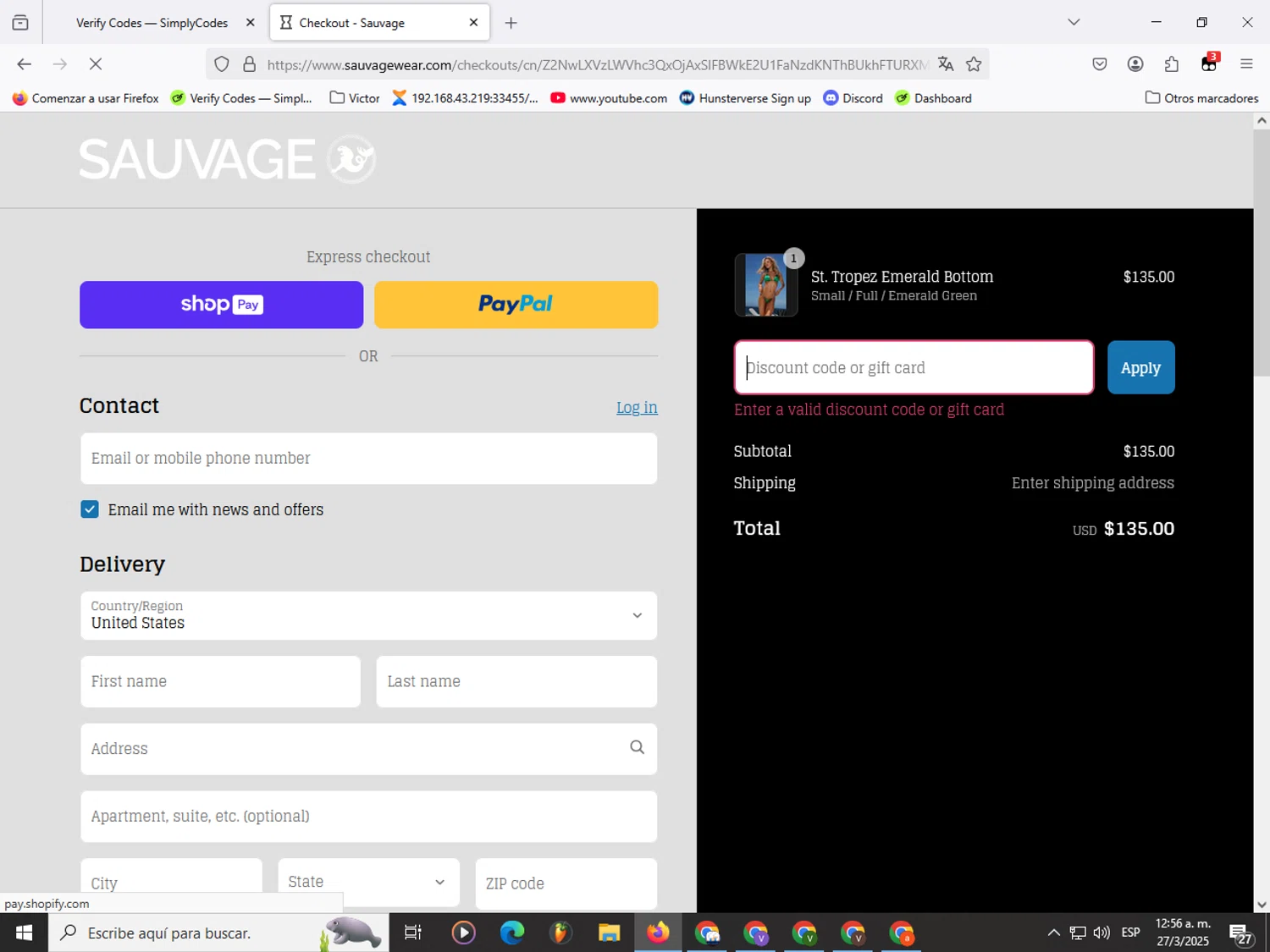
Task: Open a new browser tab
Action: point(511,23)
